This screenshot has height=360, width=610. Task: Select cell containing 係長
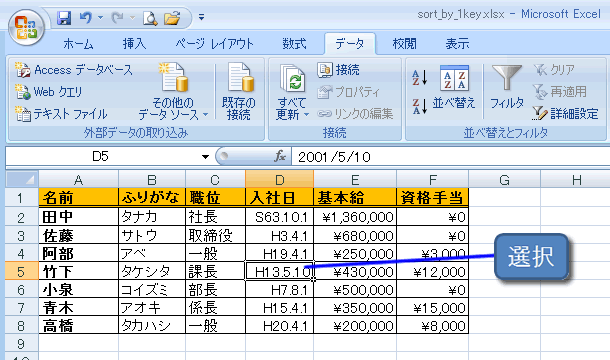(x=216, y=307)
